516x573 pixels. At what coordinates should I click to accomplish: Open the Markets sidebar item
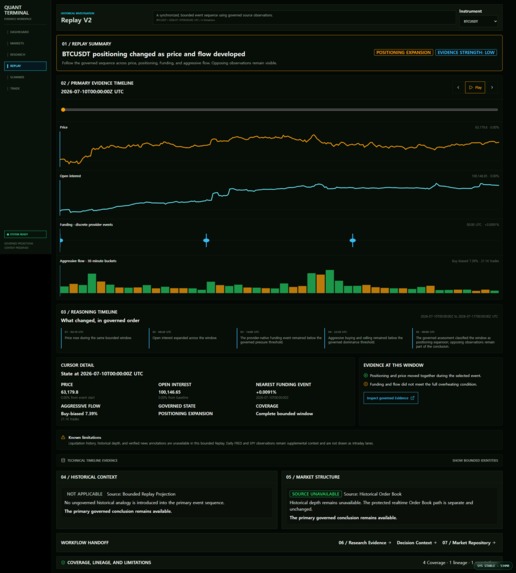[x=25, y=43]
